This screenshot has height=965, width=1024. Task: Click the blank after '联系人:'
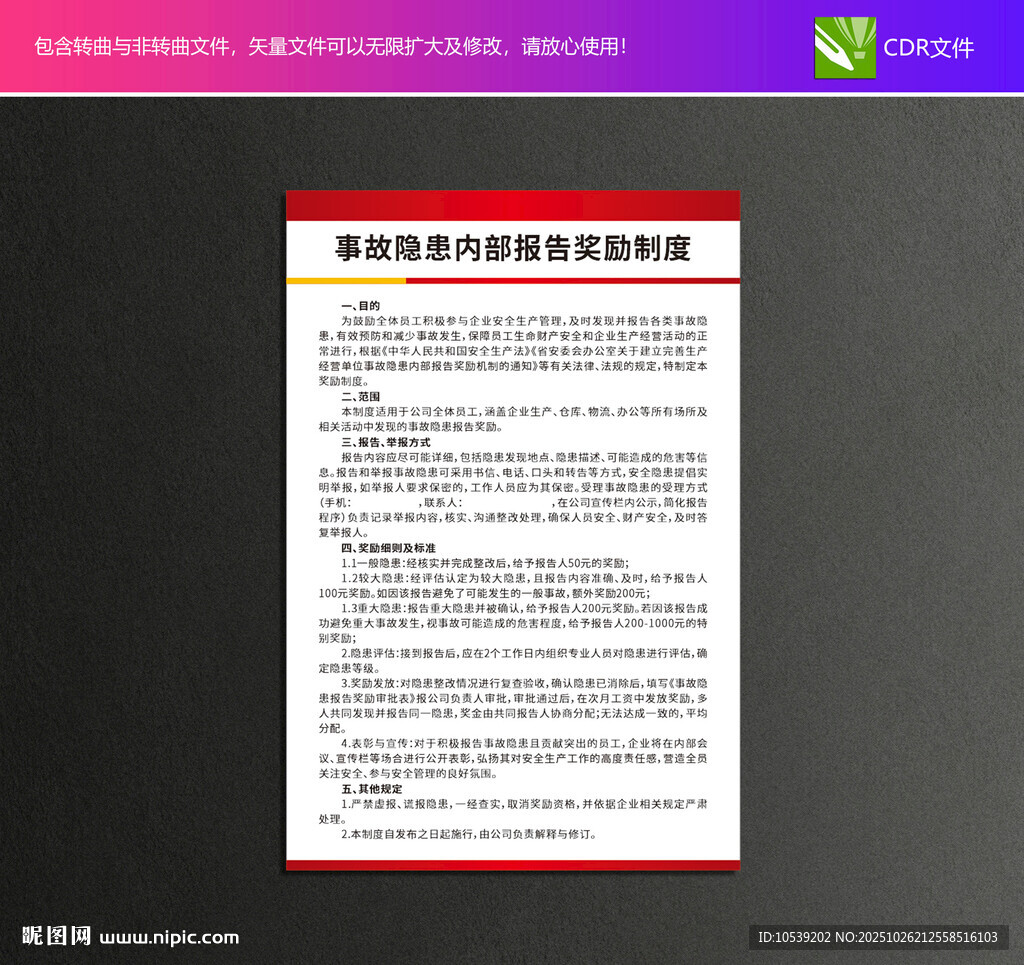coord(507,503)
